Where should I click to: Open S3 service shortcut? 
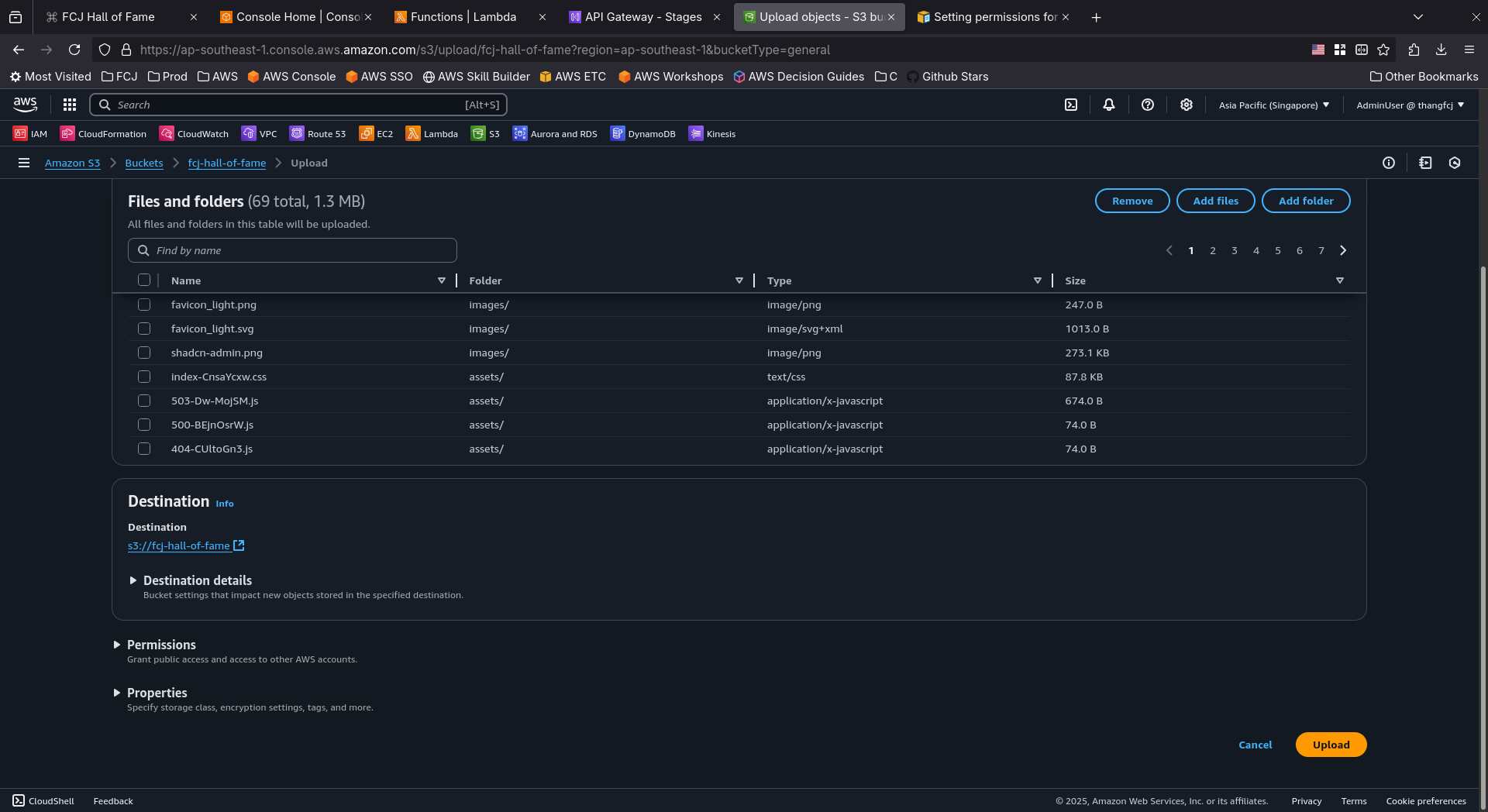(485, 133)
